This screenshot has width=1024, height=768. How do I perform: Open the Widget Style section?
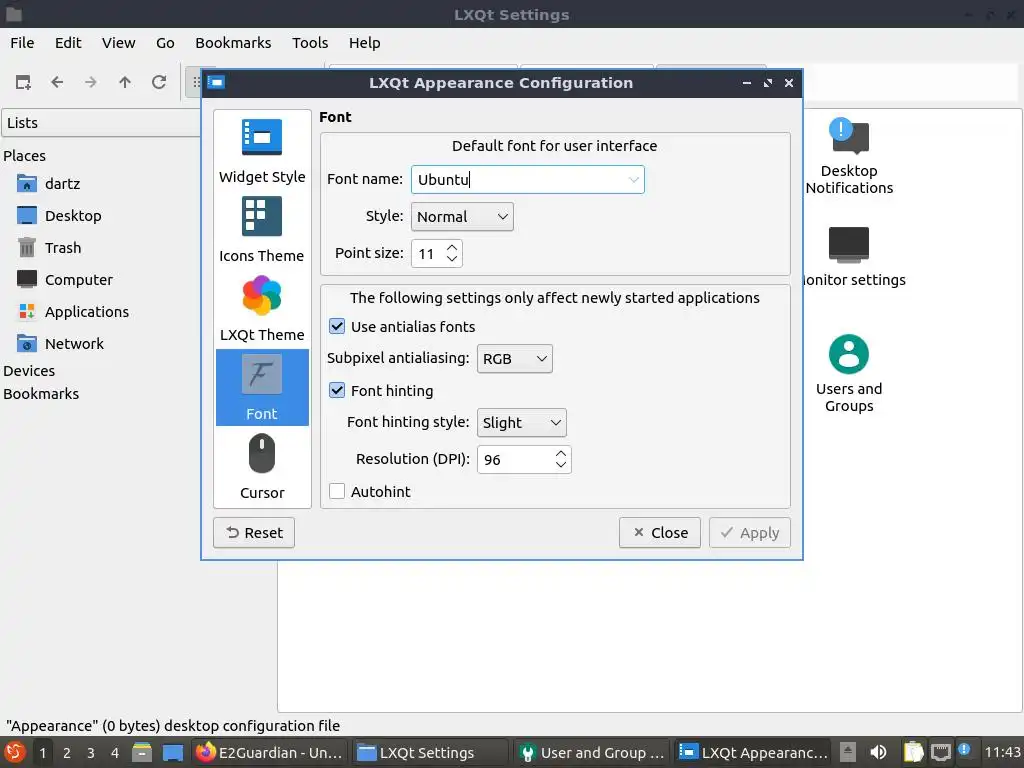point(262,152)
